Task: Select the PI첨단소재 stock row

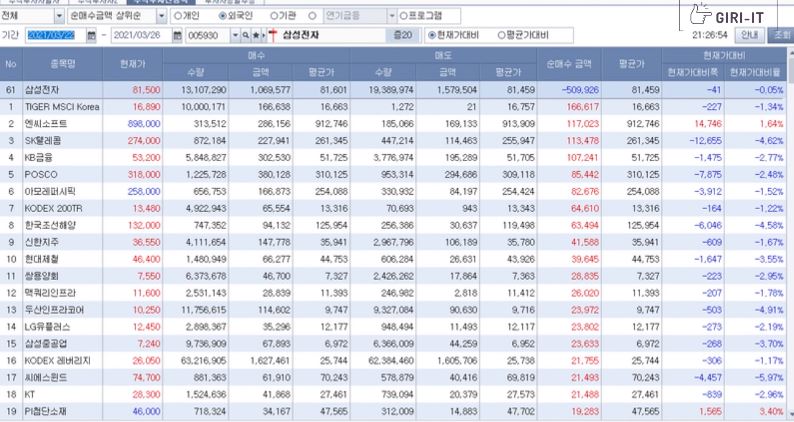Action: coord(393,411)
